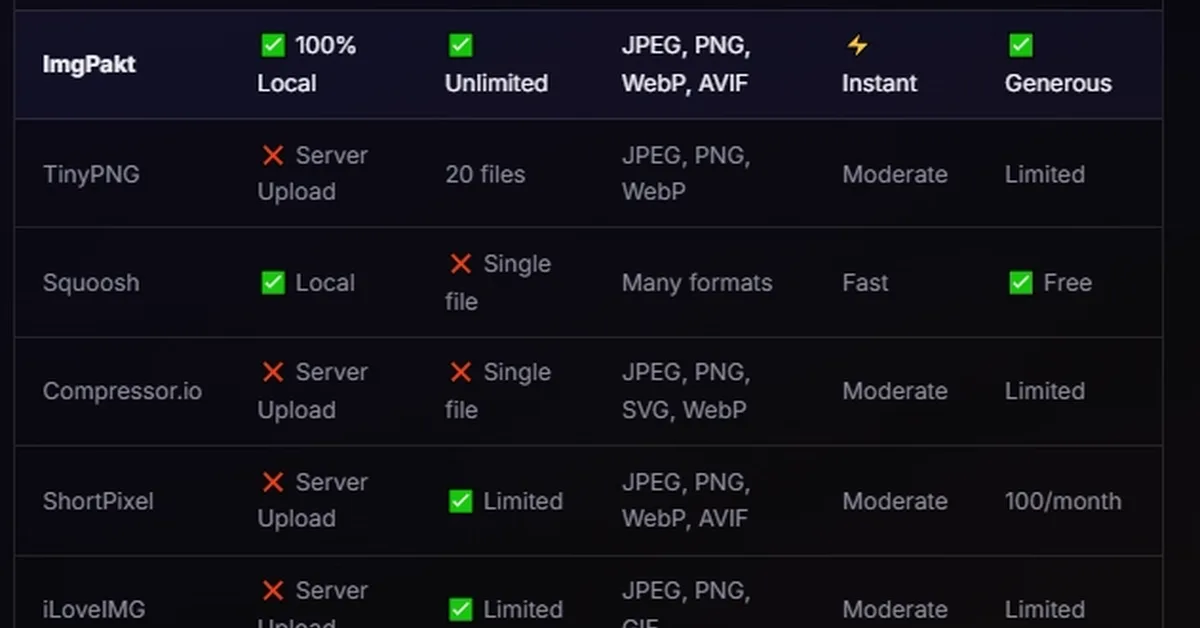Click the Many formats cell for Squoosh
The height and width of the screenshot is (628, 1200).
697,283
